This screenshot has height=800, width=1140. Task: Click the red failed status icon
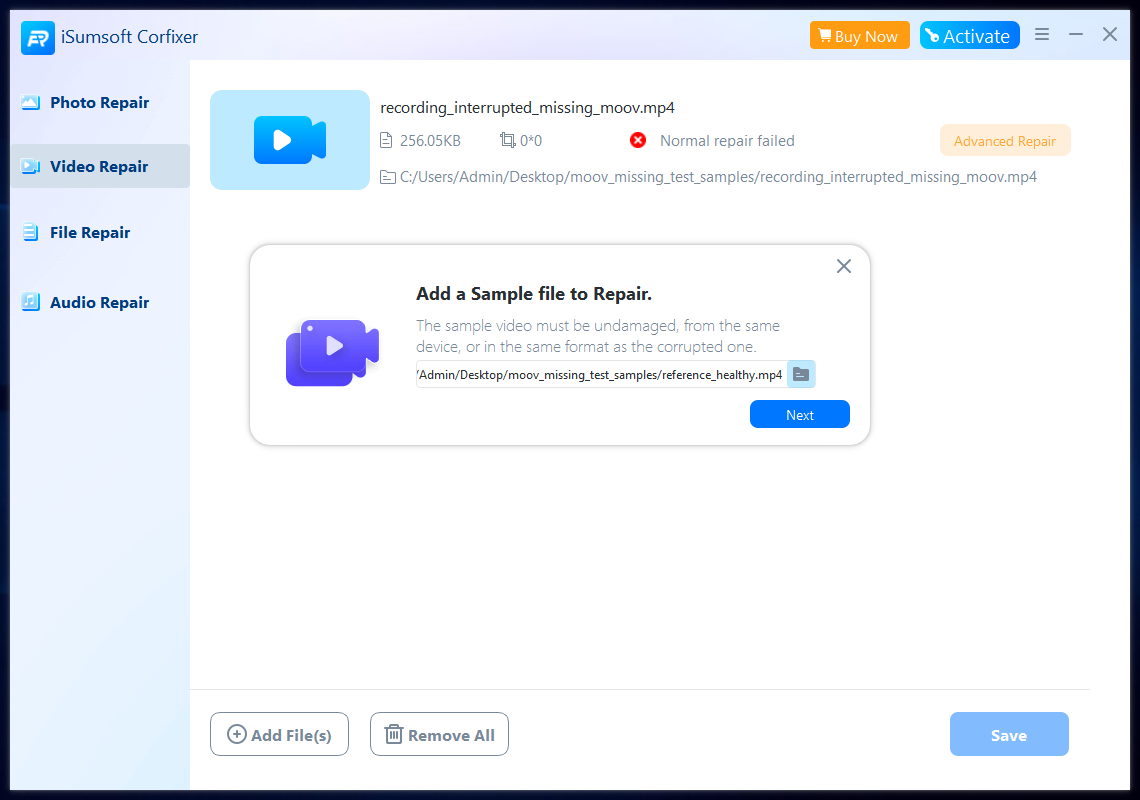click(638, 140)
